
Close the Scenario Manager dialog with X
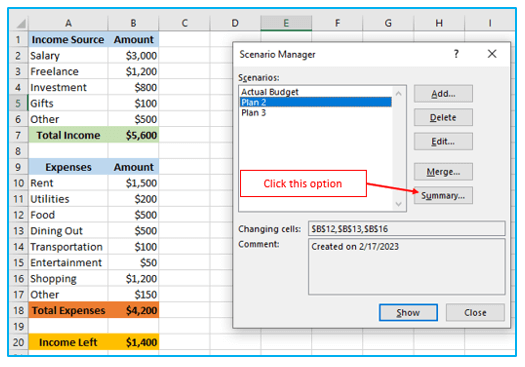tap(492, 54)
